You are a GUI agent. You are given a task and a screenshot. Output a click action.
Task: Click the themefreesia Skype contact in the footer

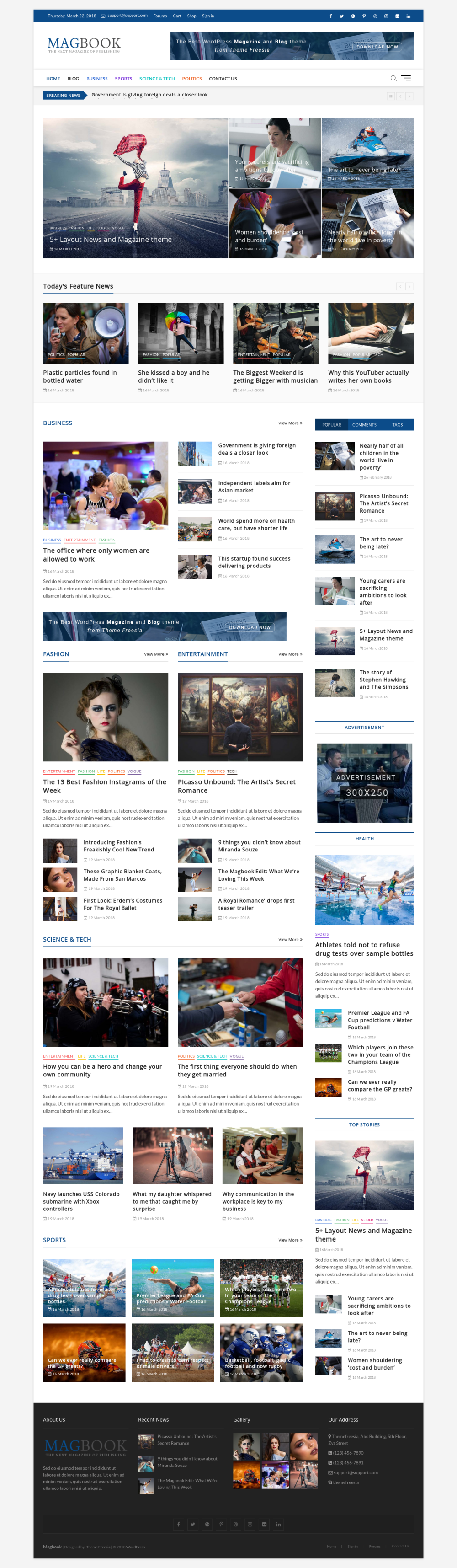click(x=345, y=1482)
